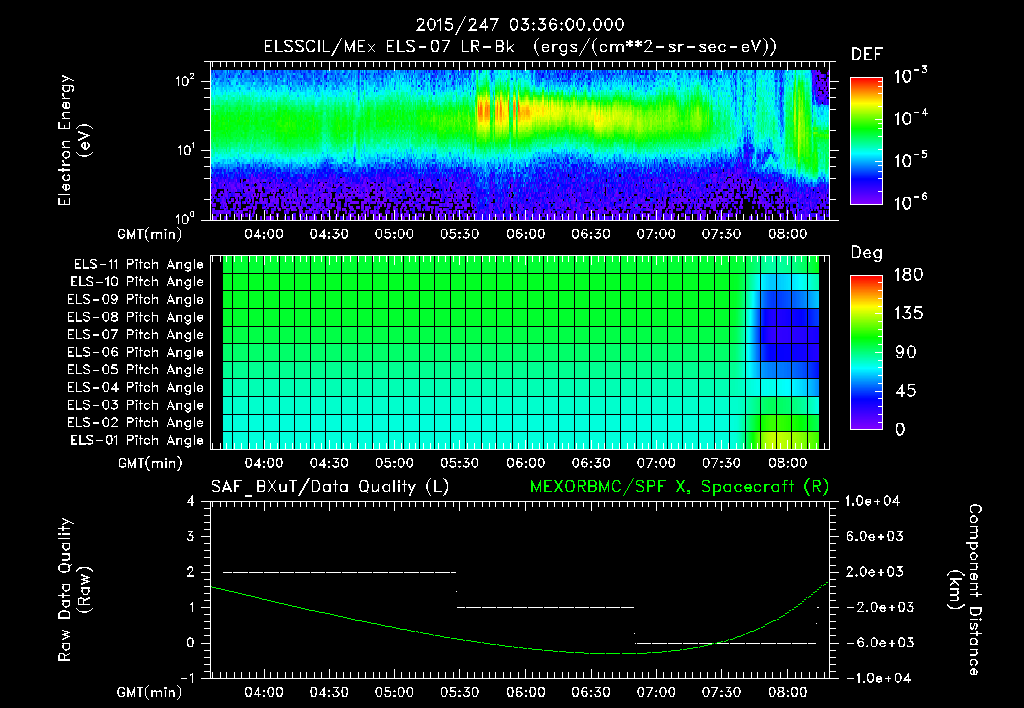Click the 08:00 tick label under the bottom plot
Screen dimensions: 1024x708
pyautogui.click(x=787, y=692)
